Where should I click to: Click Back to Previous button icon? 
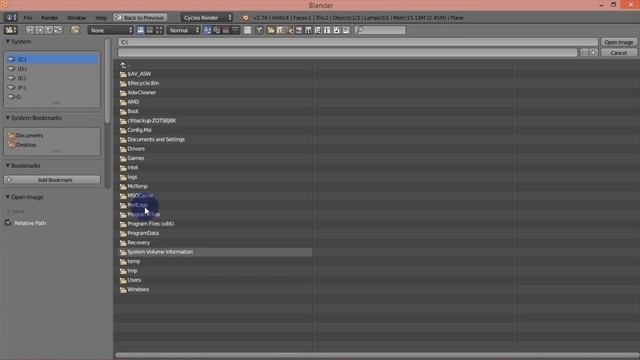coord(118,18)
